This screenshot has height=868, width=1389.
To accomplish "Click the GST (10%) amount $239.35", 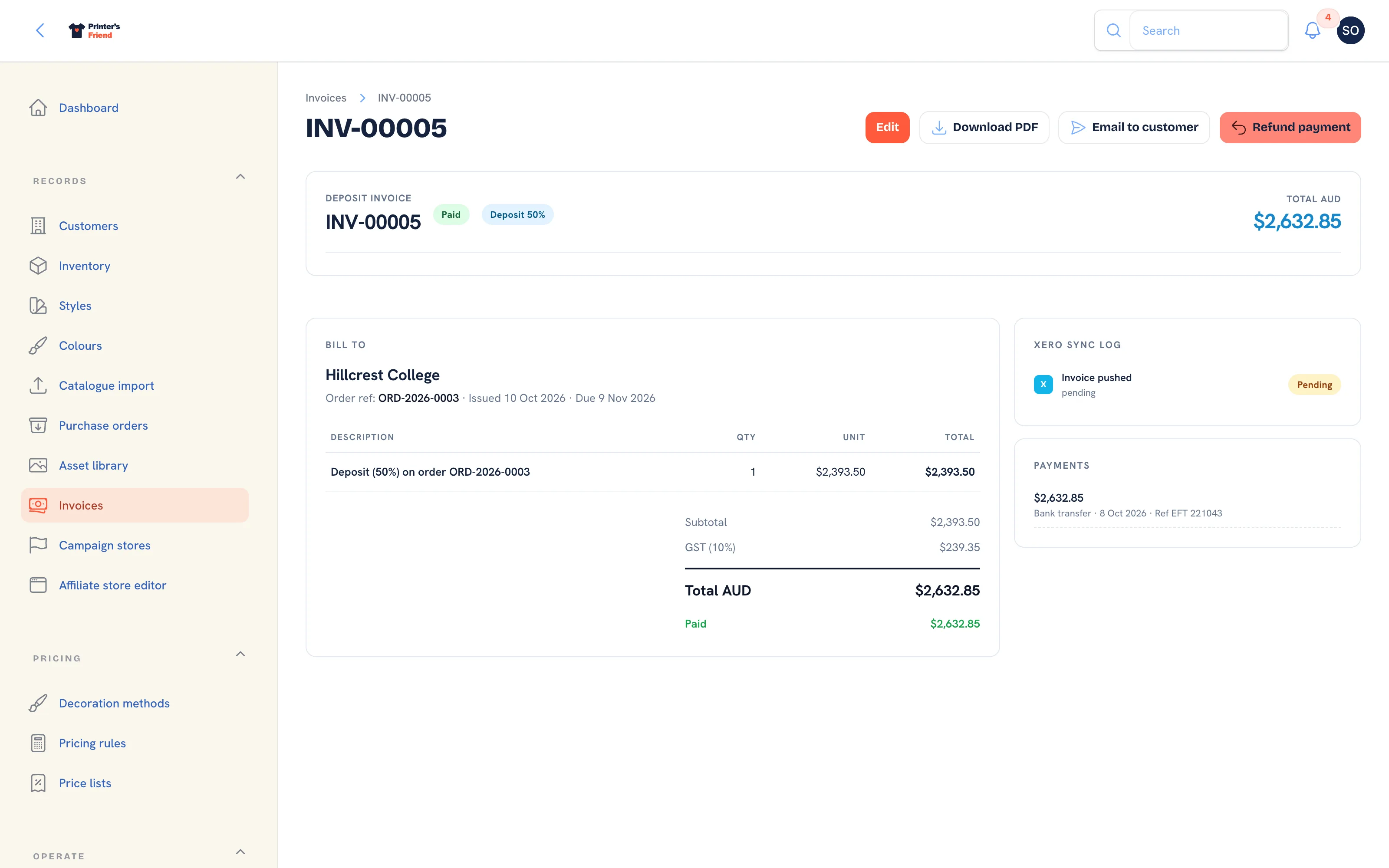I will pyautogui.click(x=959, y=547).
